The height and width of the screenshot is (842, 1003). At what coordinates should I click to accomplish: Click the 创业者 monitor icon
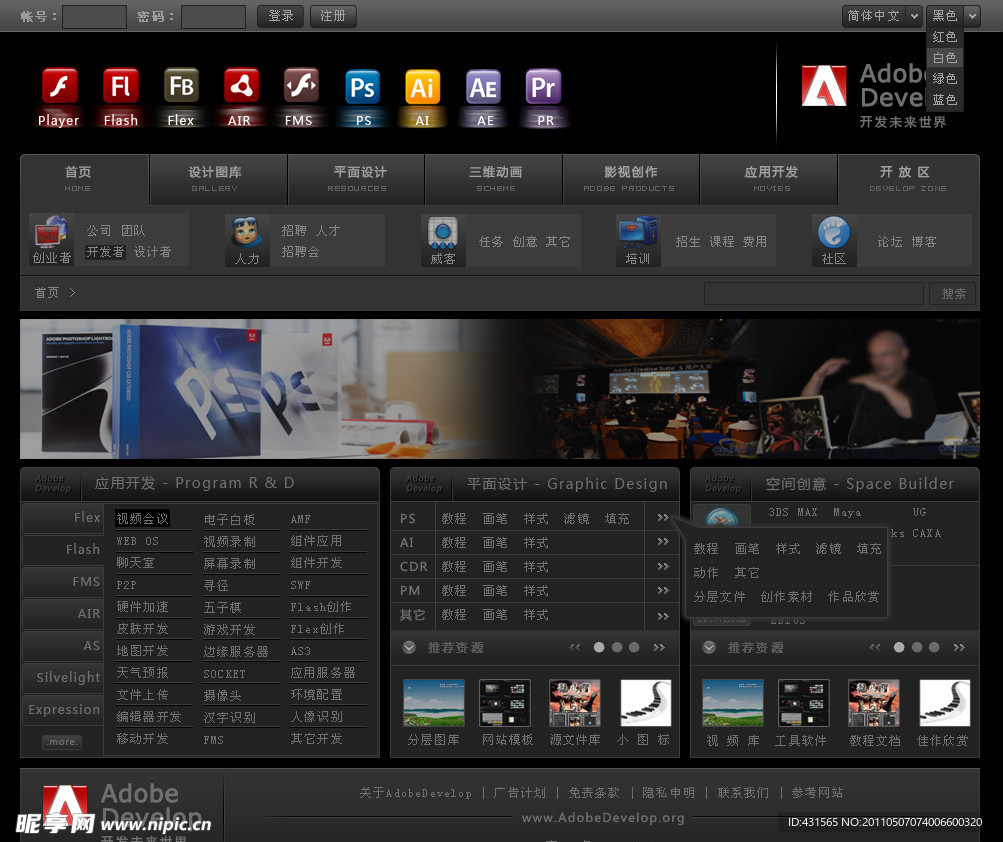(51, 233)
